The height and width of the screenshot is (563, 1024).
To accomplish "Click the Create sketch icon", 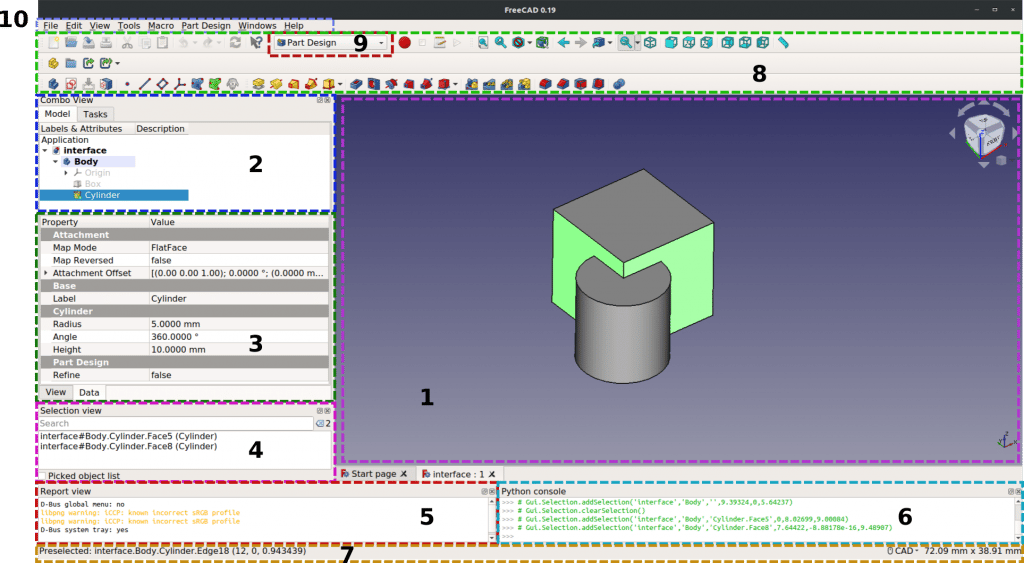I will 71,84.
